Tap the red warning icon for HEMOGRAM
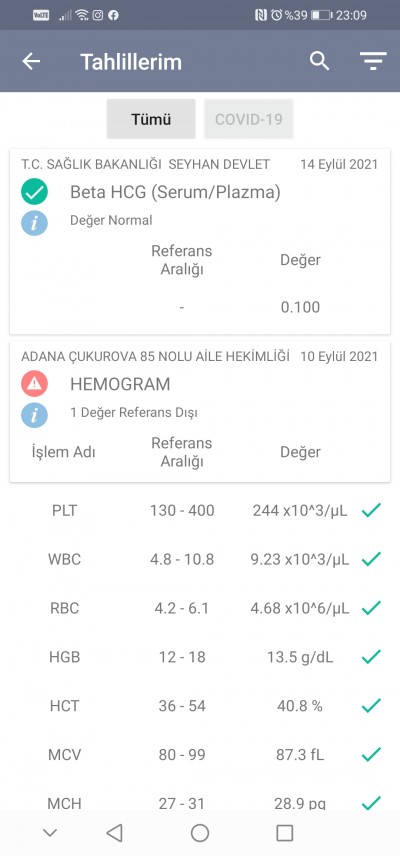This screenshot has height=856, width=400. click(34, 384)
